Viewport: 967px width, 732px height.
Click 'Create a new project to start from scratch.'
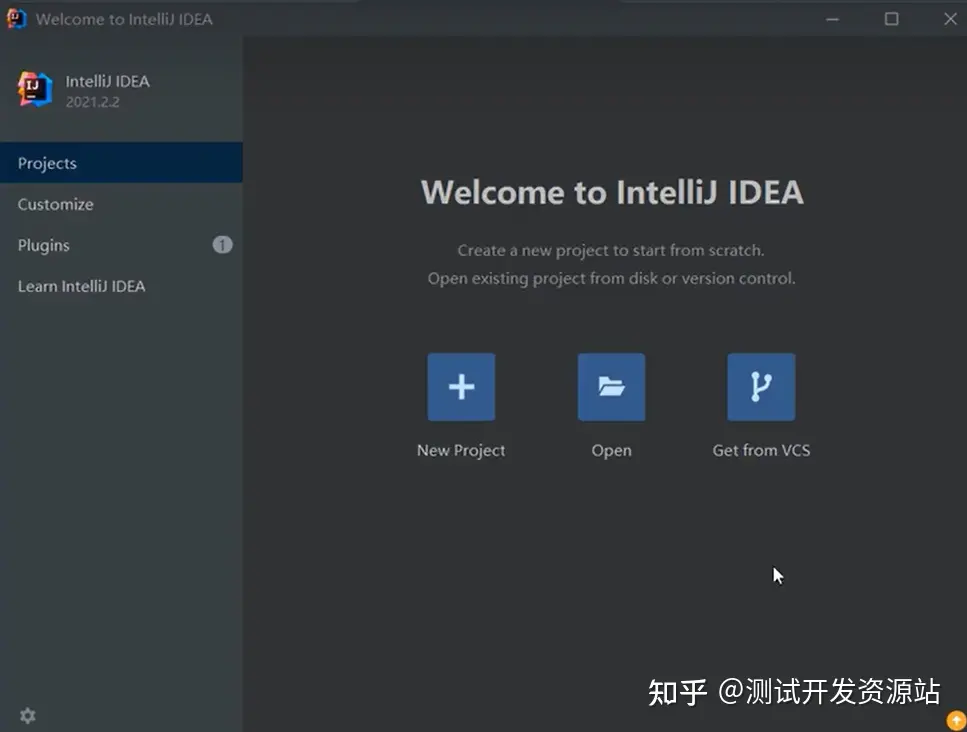coord(611,250)
